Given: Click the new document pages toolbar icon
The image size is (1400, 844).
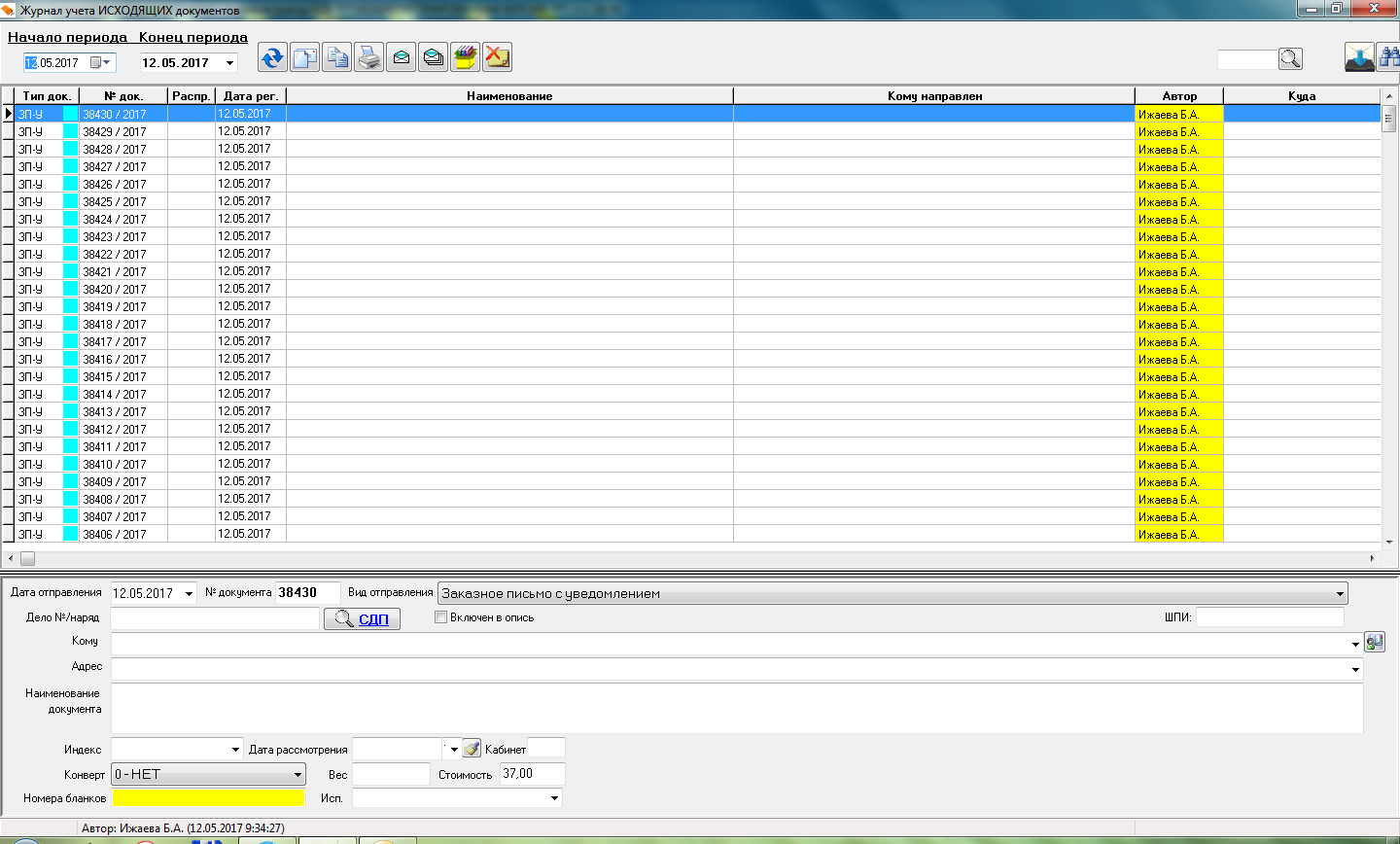Looking at the screenshot, I should [x=304, y=57].
